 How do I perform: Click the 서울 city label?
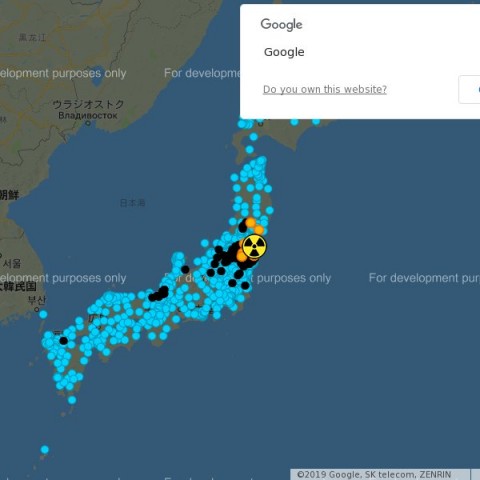[12, 264]
